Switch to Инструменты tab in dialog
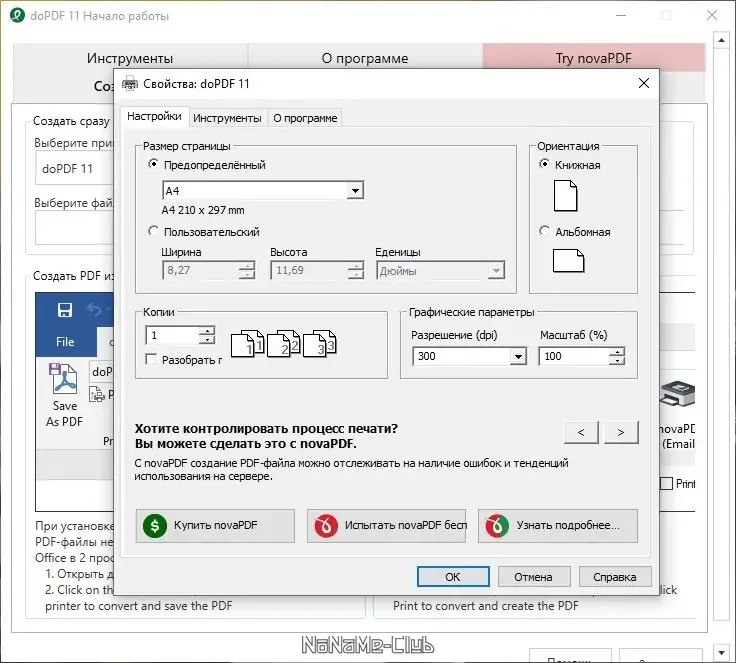 [227, 118]
